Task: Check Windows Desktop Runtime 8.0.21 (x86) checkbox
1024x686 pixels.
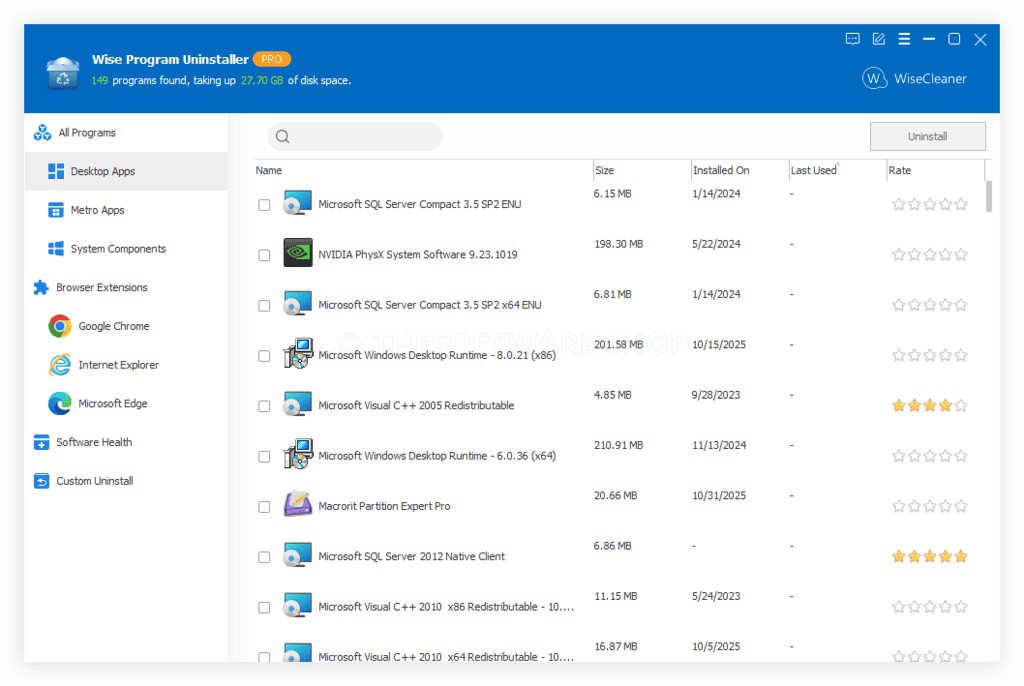Action: coord(264,356)
